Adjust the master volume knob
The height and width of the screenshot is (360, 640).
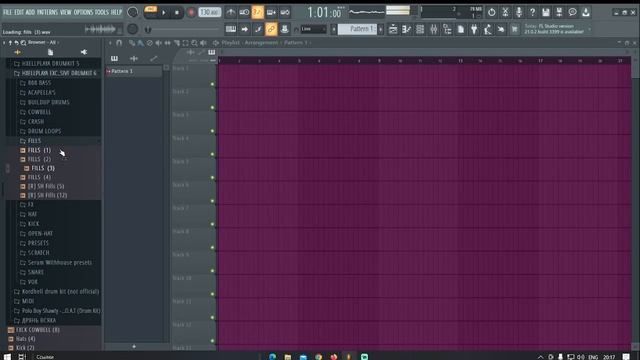tap(132, 12)
